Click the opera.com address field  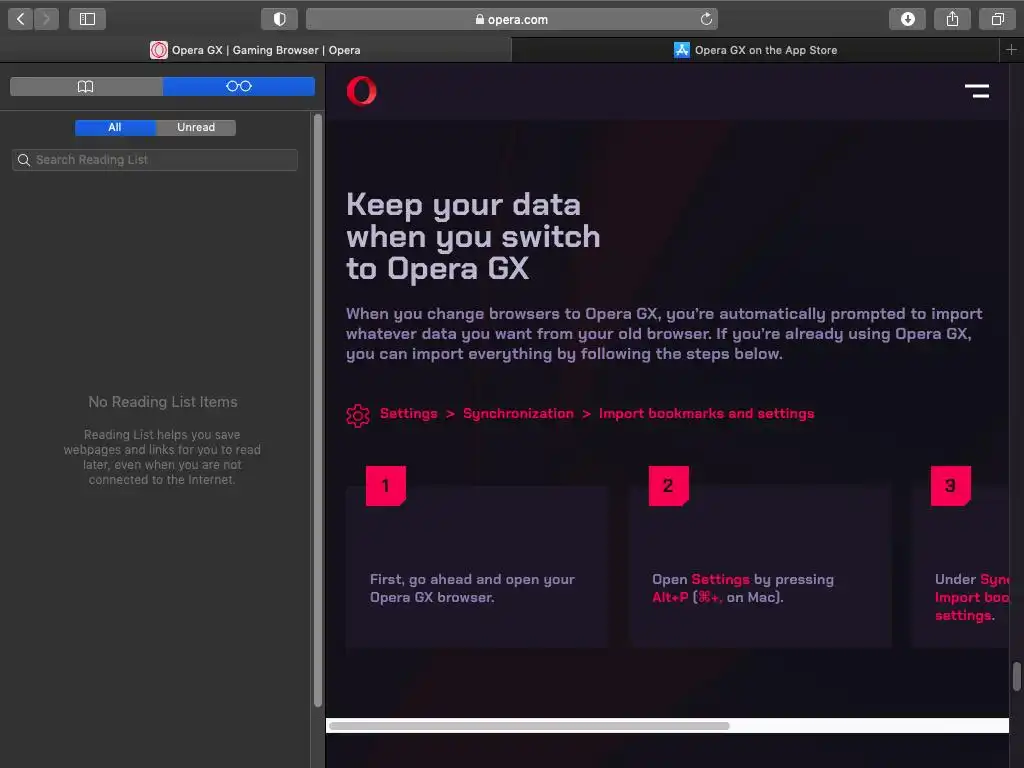click(x=511, y=19)
